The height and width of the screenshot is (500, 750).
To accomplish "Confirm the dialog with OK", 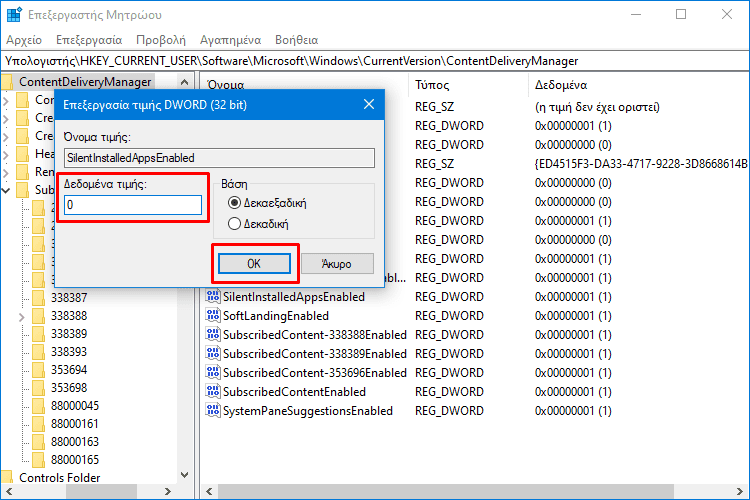I will [254, 264].
